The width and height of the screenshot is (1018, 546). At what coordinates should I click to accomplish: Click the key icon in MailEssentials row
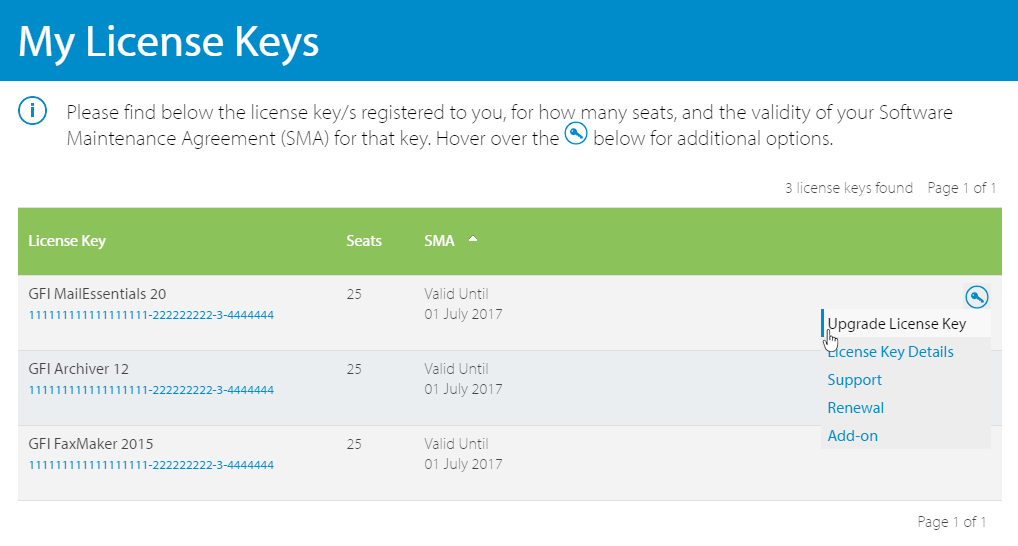(976, 297)
